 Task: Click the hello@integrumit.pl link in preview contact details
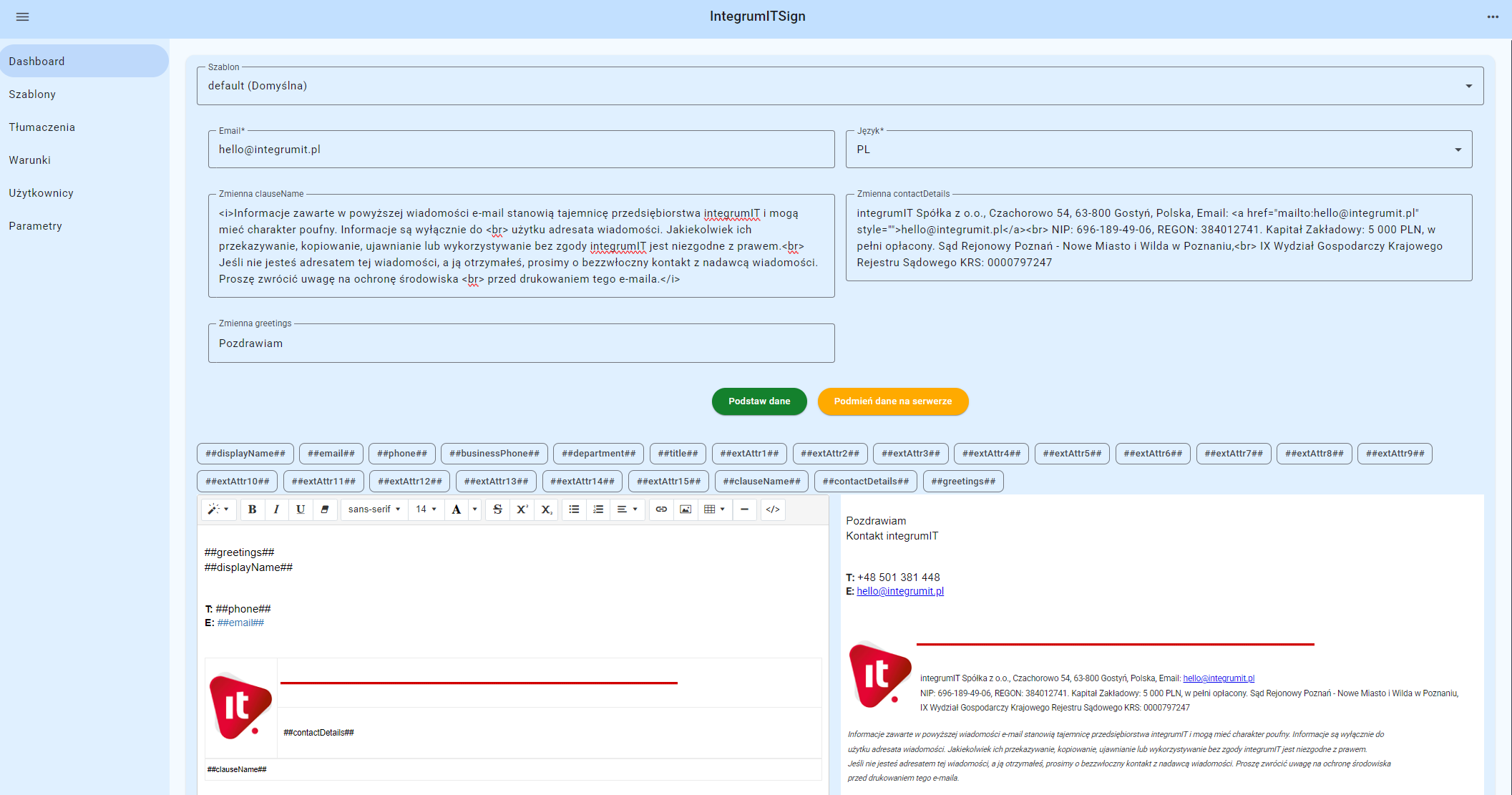pos(1219,678)
